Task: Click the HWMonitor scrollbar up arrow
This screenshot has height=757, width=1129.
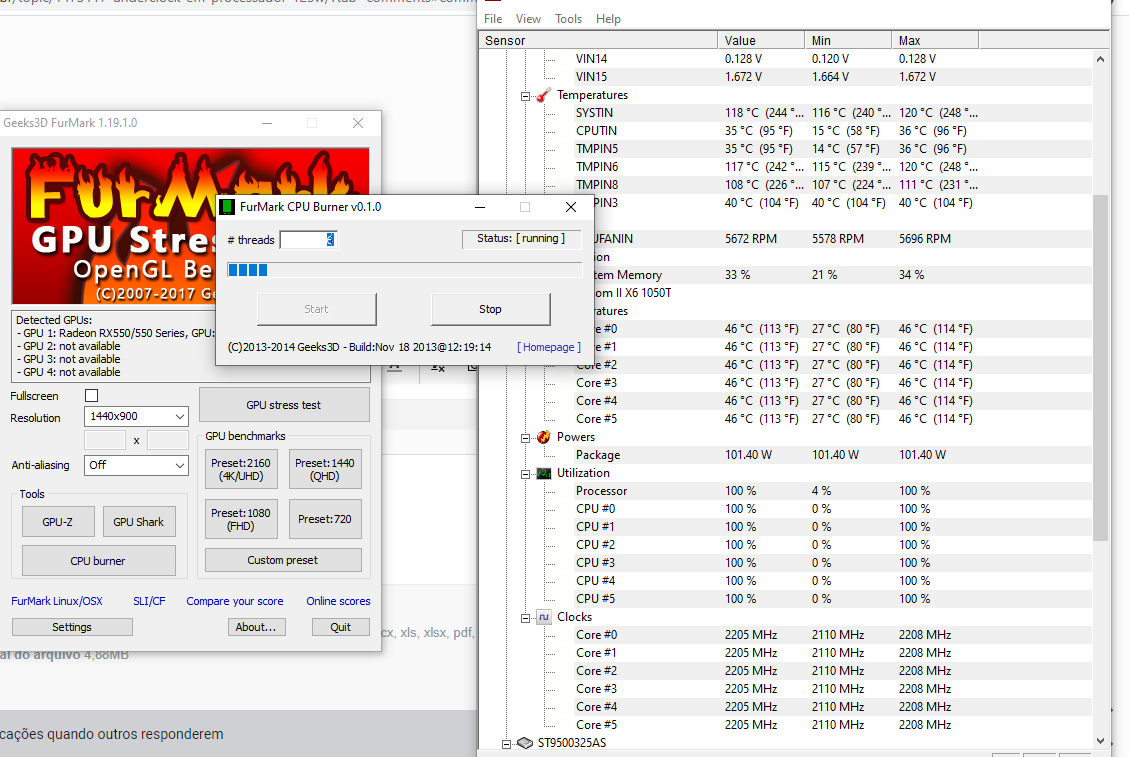Action: [x=1100, y=59]
